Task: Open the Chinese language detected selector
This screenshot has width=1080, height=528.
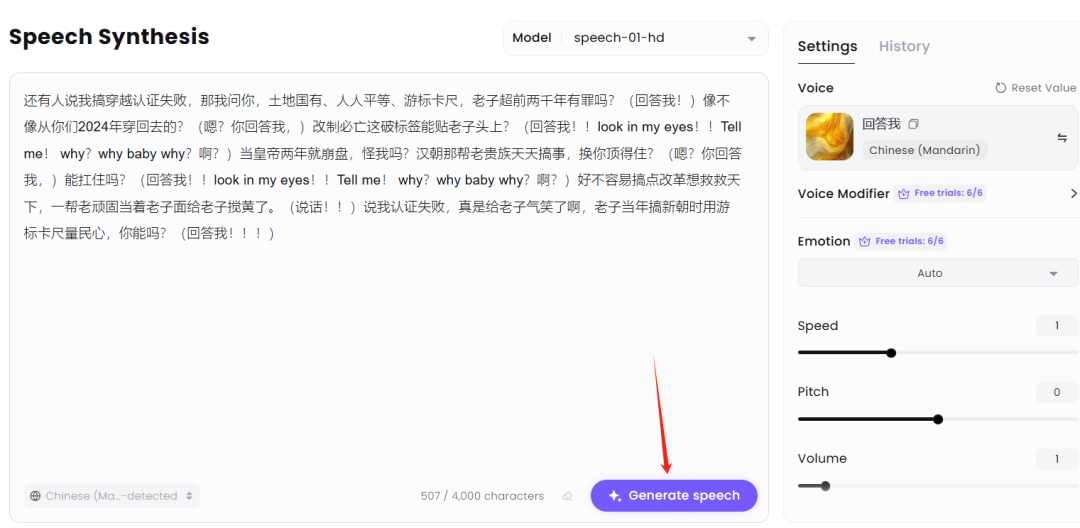Action: tap(112, 496)
